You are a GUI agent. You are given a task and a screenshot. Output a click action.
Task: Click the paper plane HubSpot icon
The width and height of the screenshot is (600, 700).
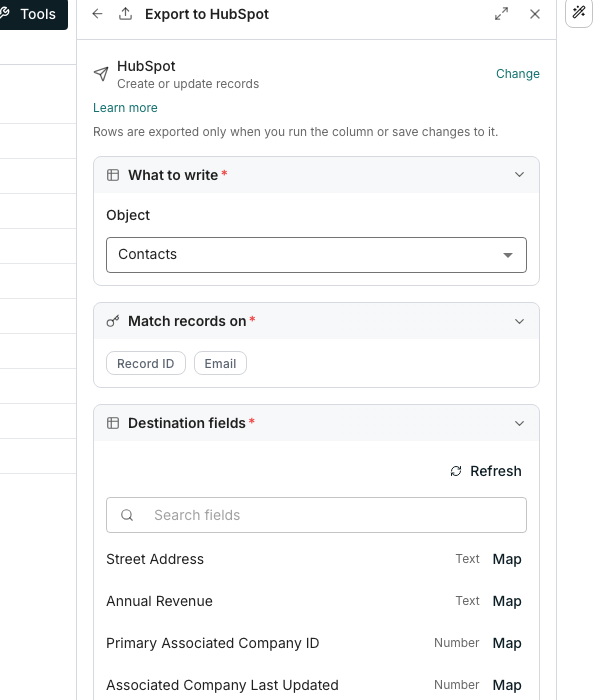pyautogui.click(x=101, y=74)
